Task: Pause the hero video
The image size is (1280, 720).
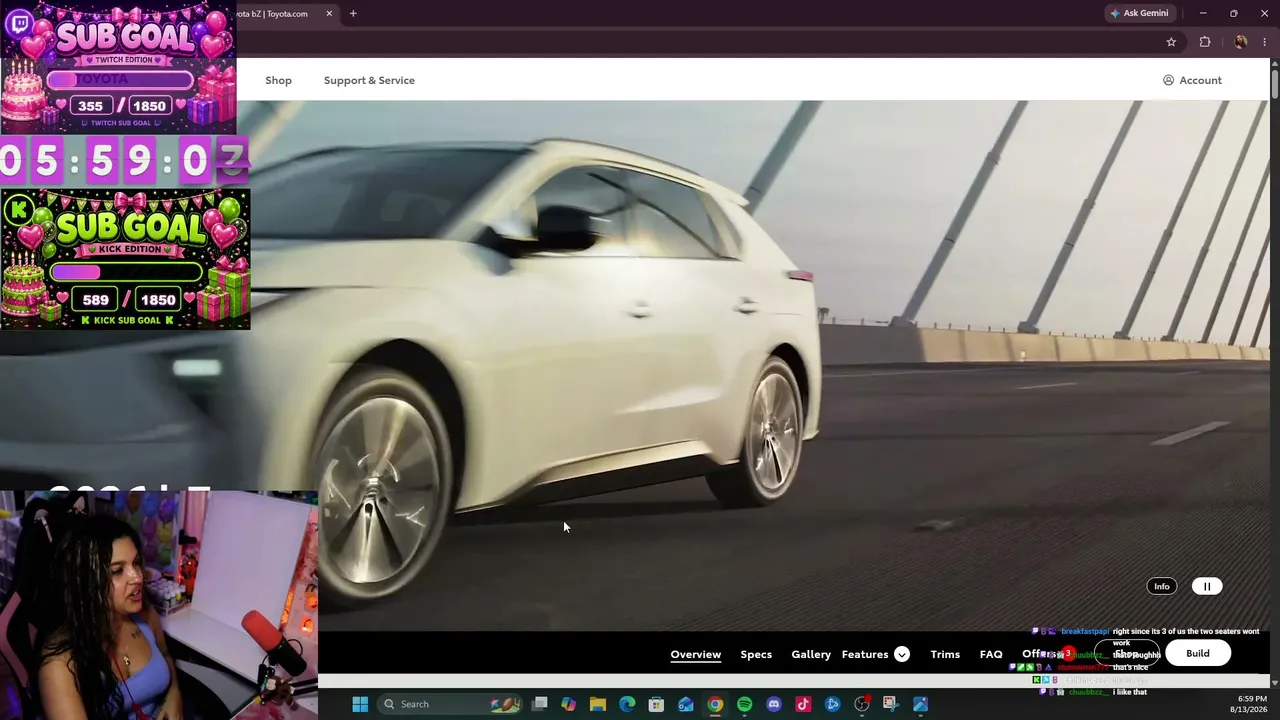Action: [x=1207, y=587]
